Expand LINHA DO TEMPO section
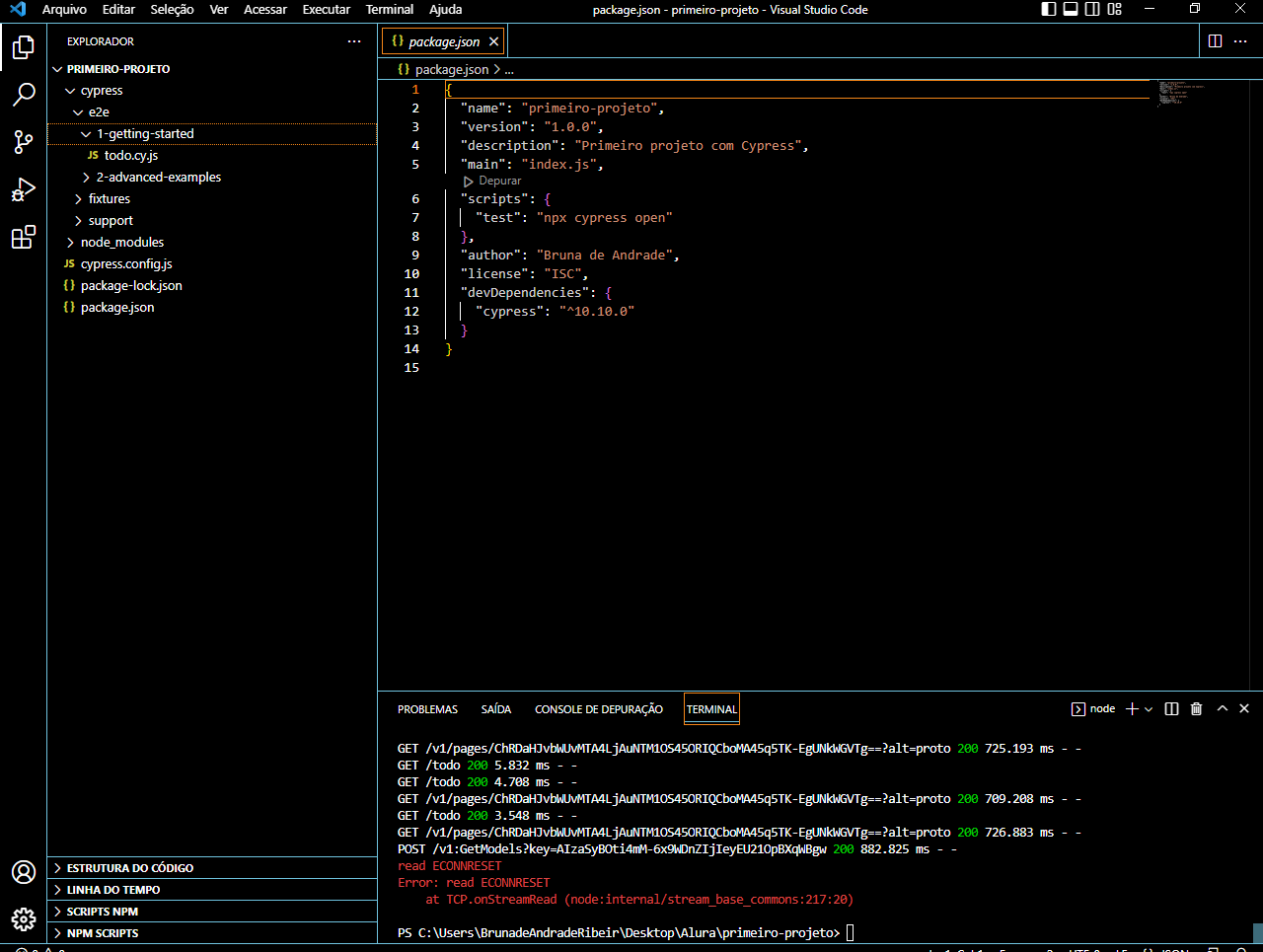Viewport: 1263px width, 952px height. [x=212, y=890]
